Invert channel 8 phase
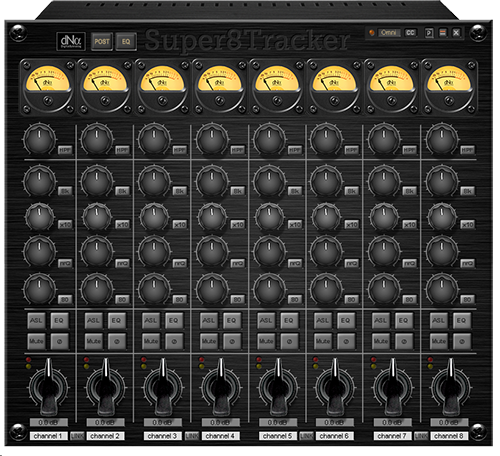The width and height of the screenshot is (500, 456). pyautogui.click(x=462, y=341)
